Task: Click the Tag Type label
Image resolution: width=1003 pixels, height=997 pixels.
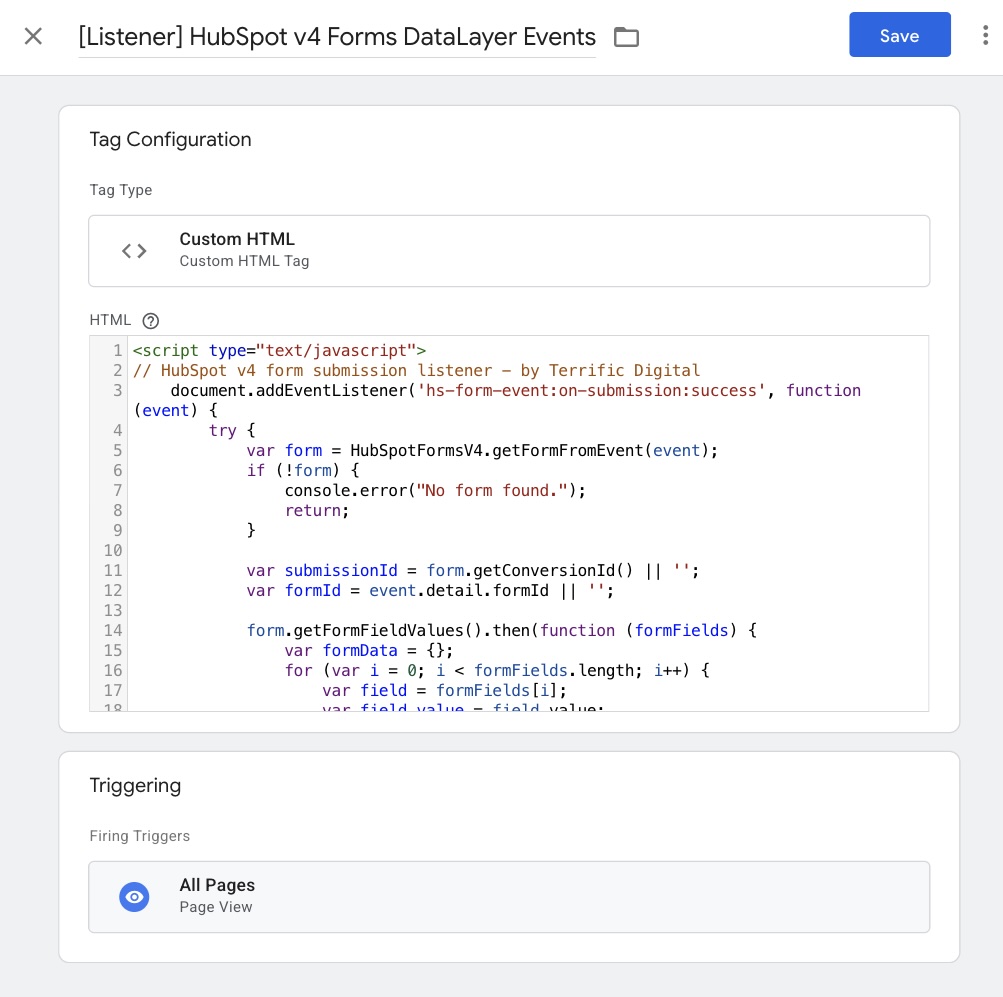Action: point(121,190)
